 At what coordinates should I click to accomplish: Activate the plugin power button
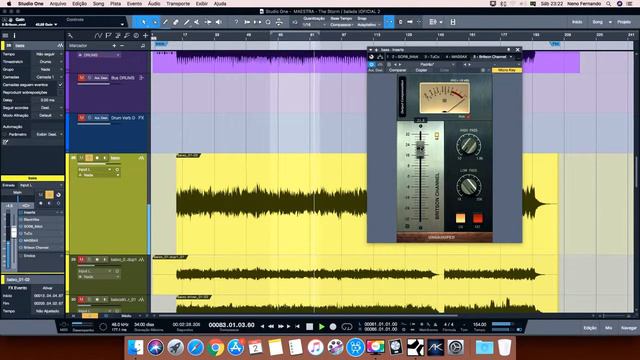[x=371, y=64]
